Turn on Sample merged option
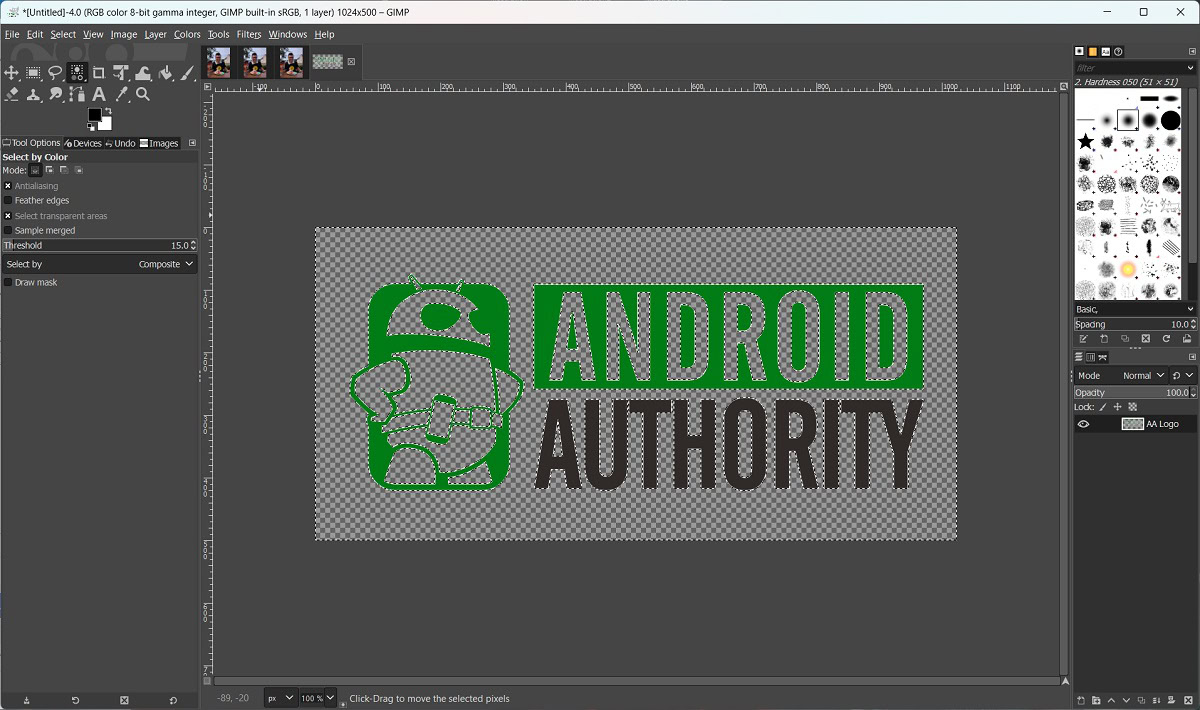Image resolution: width=1200 pixels, height=710 pixels. tap(8, 231)
